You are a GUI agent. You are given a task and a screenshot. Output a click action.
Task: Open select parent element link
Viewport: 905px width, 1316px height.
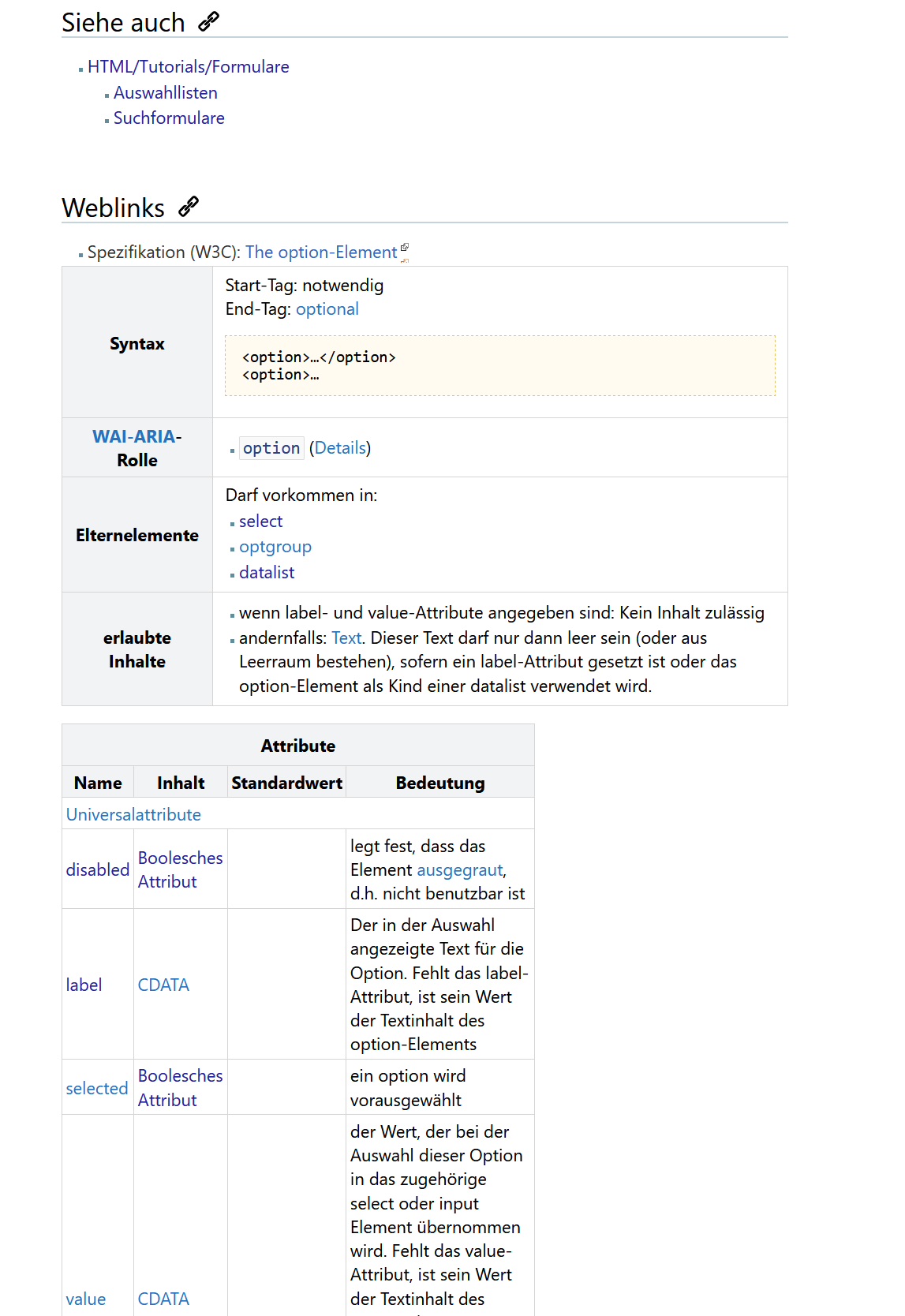260,522
